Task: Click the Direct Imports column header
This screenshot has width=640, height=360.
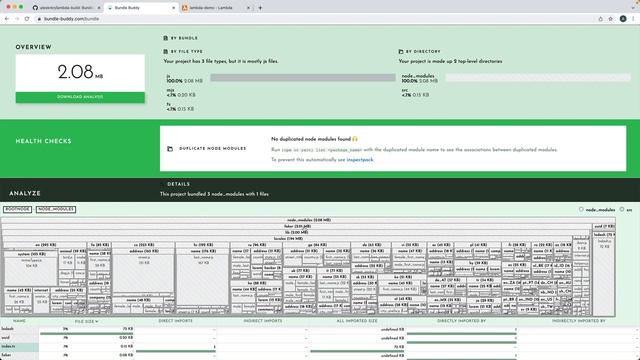Action: (x=175, y=321)
